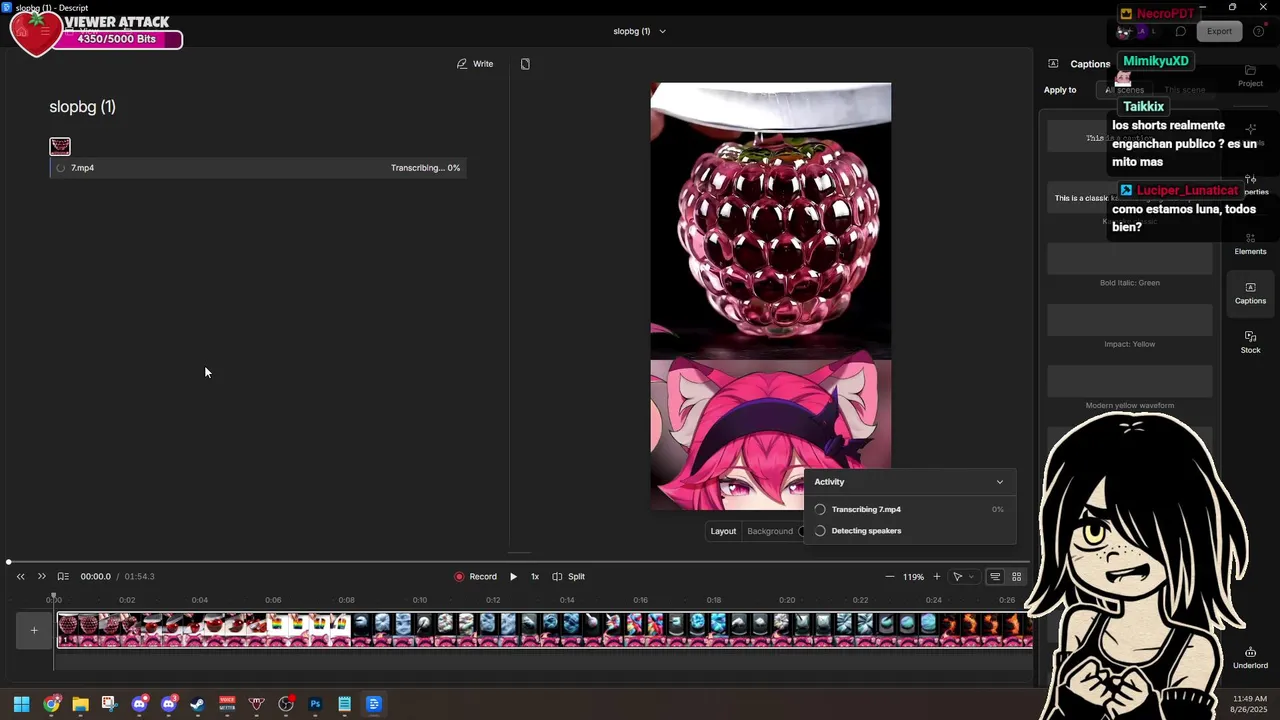The width and height of the screenshot is (1280, 720).
Task: Click the 0:10 mark on timeline ruler
Action: 420,600
